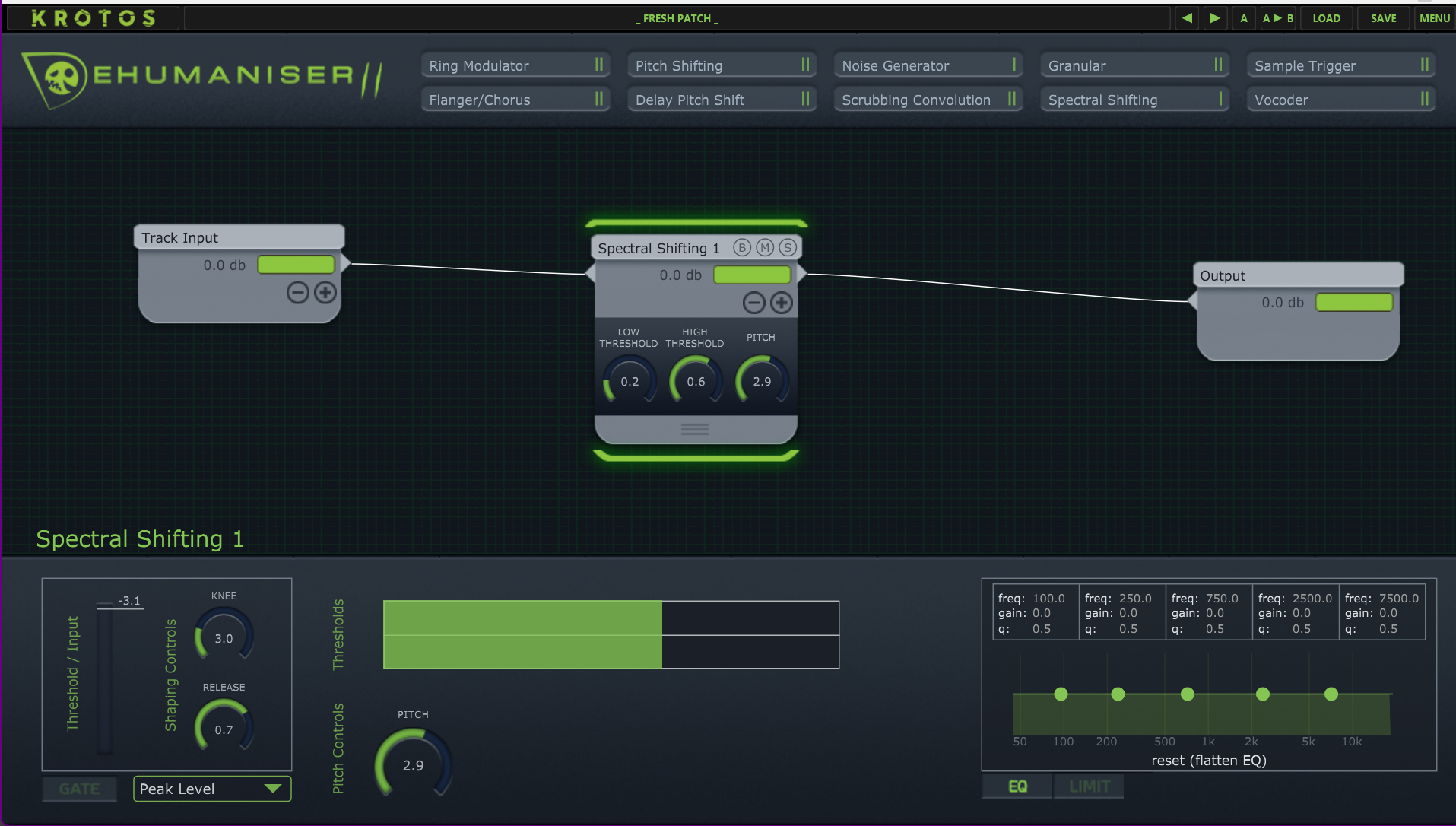Viewport: 1456px width, 826px height.
Task: Add a Vocoder module
Action: [x=1341, y=100]
